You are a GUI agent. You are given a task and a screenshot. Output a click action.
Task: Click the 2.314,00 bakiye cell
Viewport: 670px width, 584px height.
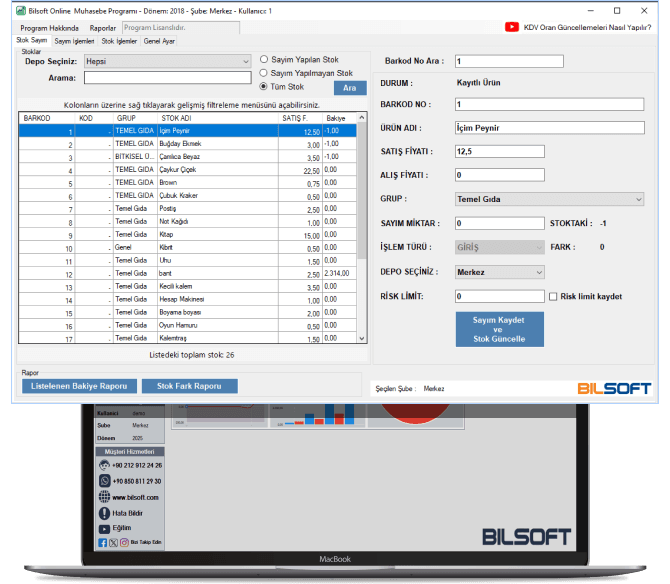pyautogui.click(x=339, y=273)
